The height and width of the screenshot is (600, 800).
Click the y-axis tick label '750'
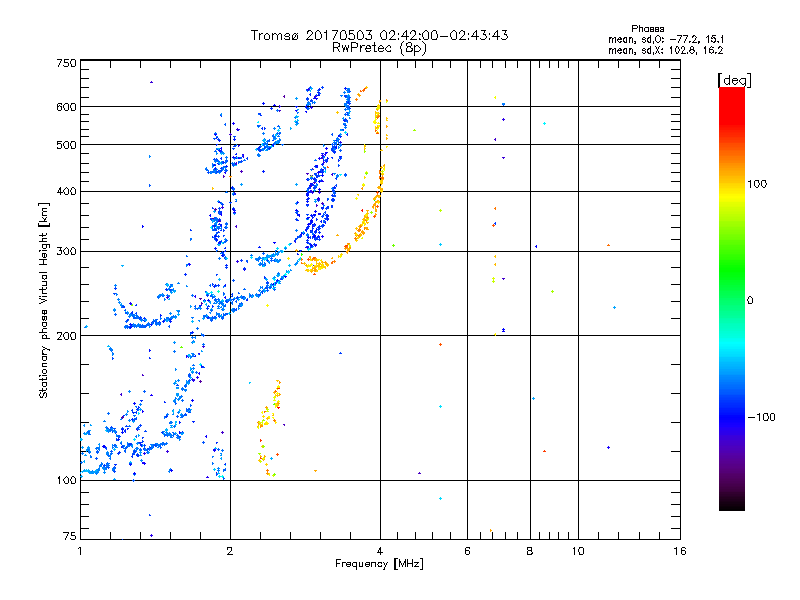[66, 63]
